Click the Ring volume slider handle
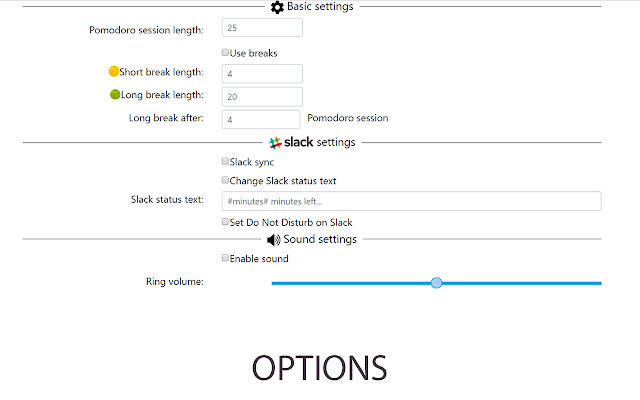The width and height of the screenshot is (640, 400). click(x=436, y=283)
